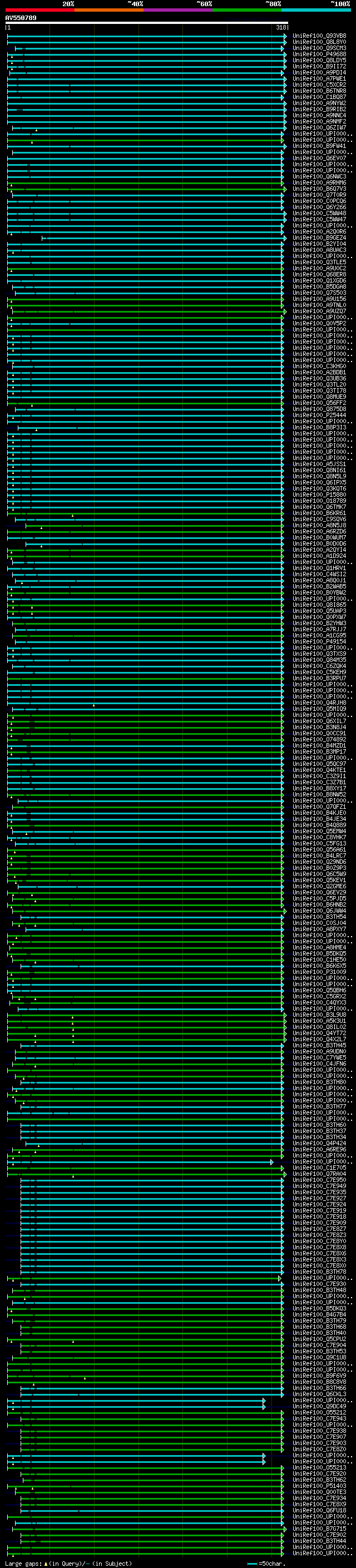Click the purple ~60% identity color segment
This screenshot has width=356, height=1568.
[x=177, y=10]
